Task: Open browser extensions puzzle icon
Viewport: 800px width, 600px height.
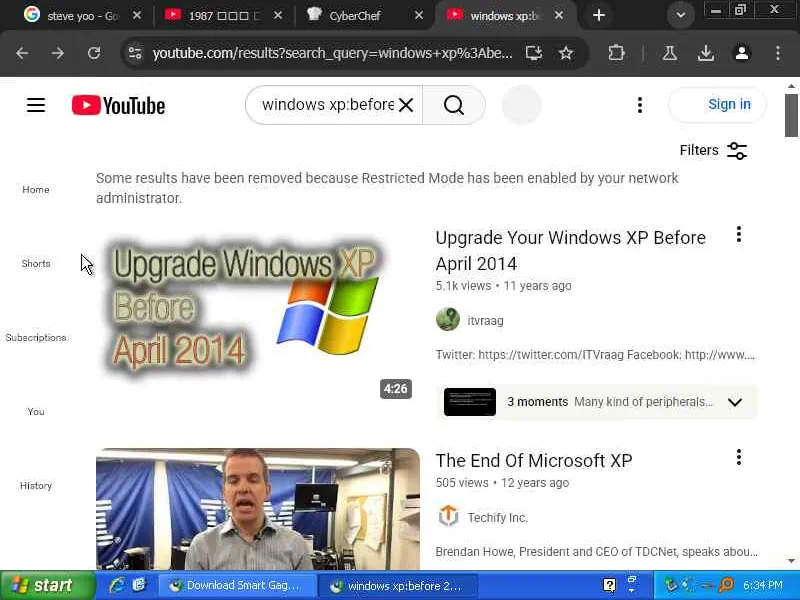Action: pyautogui.click(x=616, y=53)
